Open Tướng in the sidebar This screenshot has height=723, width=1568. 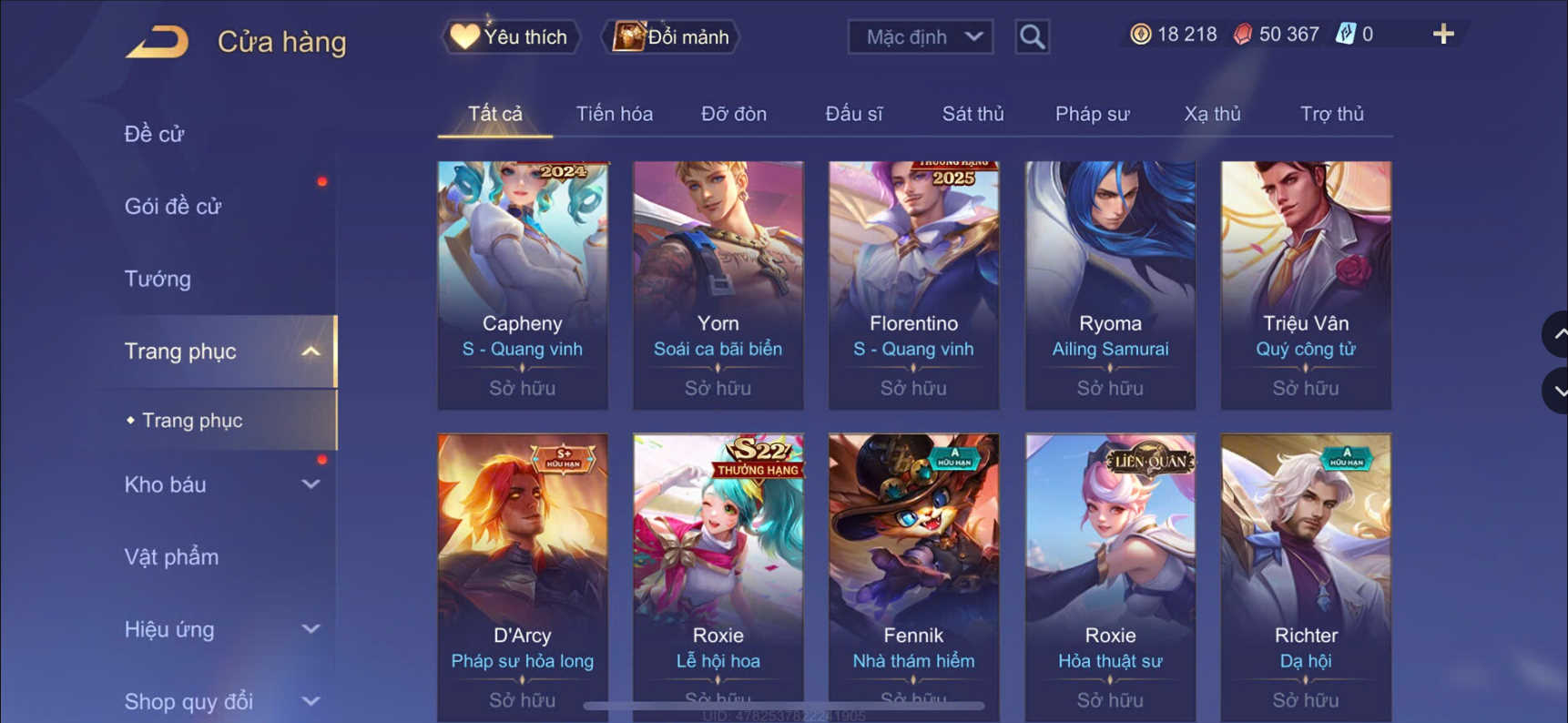point(158,279)
